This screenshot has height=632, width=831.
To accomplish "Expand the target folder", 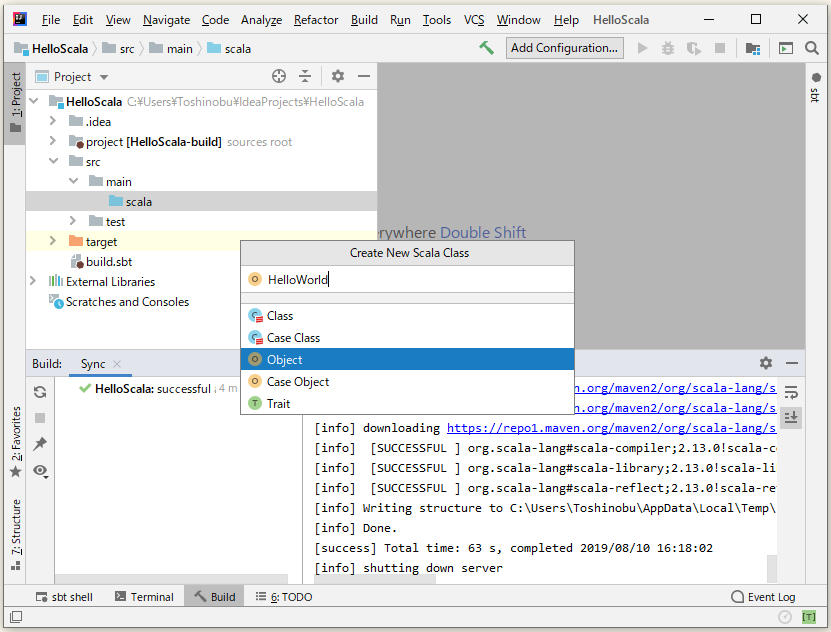I will click(52, 241).
